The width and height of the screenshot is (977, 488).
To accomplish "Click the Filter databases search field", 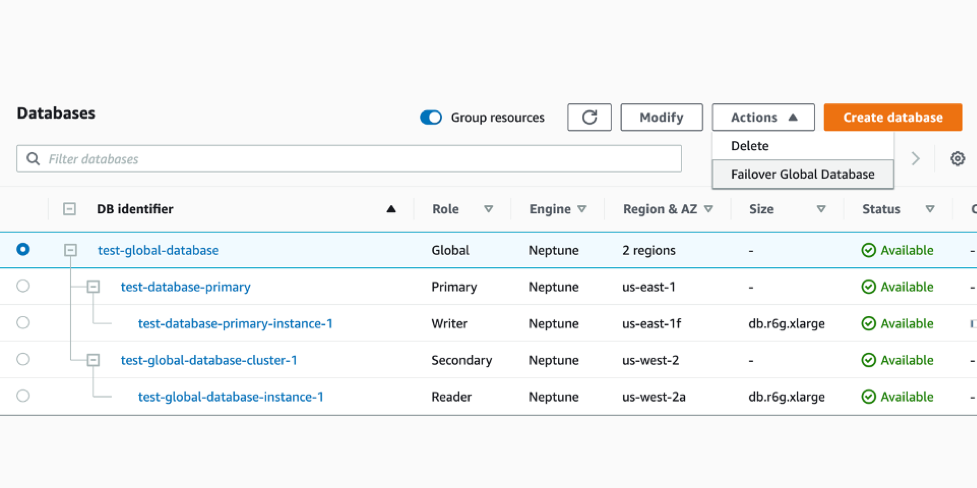I will coord(348,159).
